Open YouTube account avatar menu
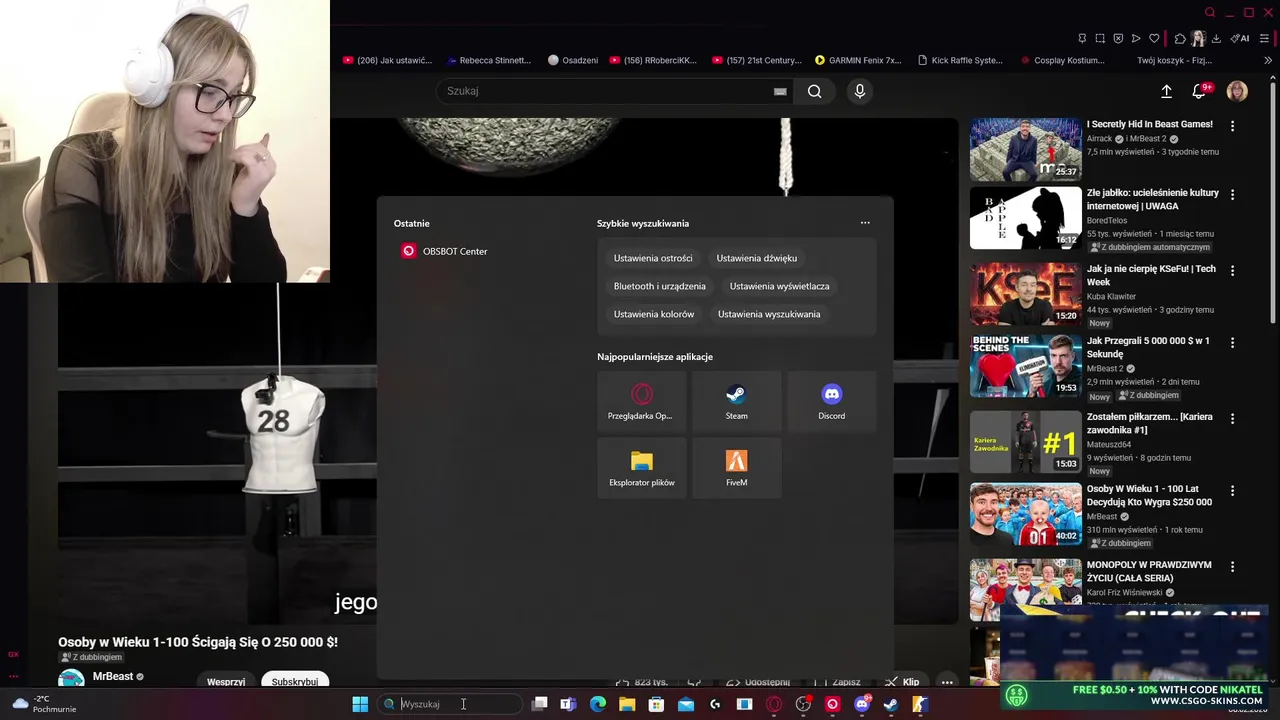The height and width of the screenshot is (720, 1280). [x=1237, y=91]
